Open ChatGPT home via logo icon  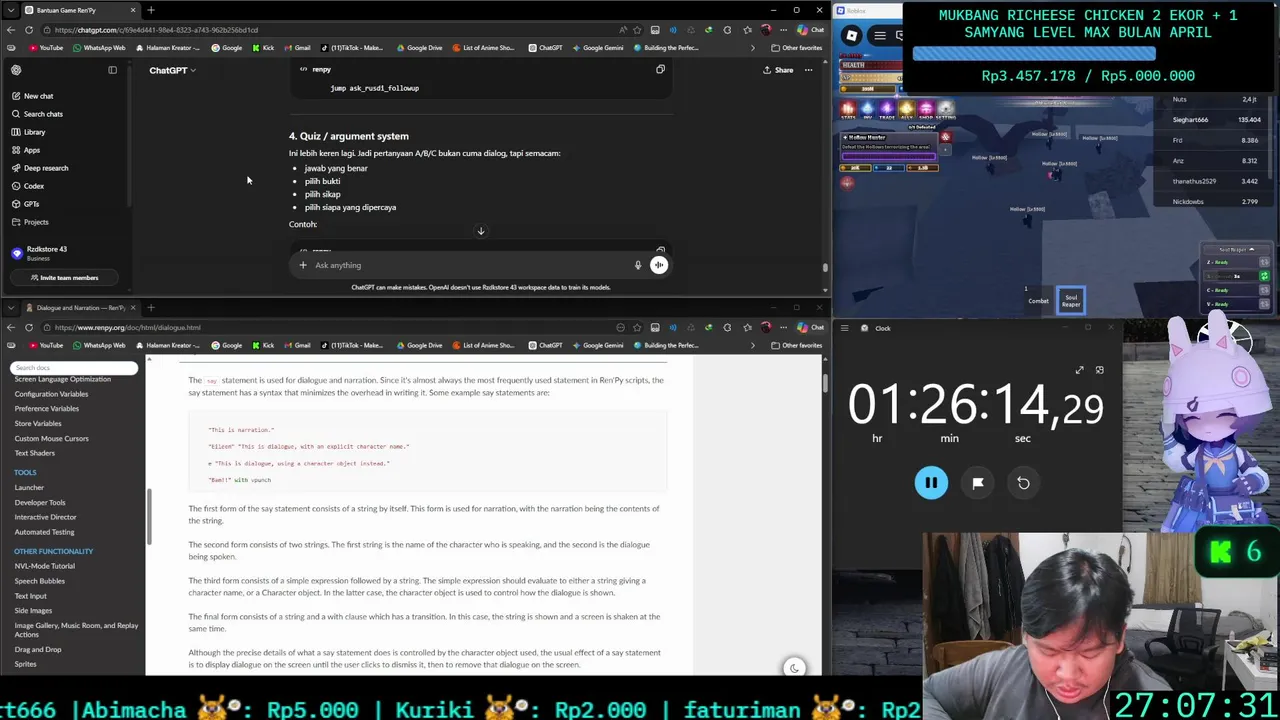[16, 70]
